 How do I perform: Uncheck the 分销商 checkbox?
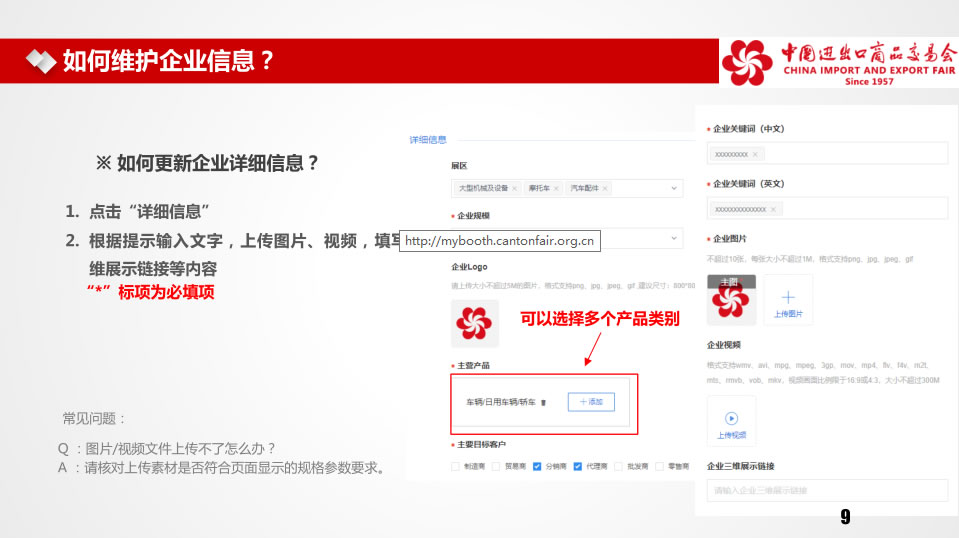point(537,466)
